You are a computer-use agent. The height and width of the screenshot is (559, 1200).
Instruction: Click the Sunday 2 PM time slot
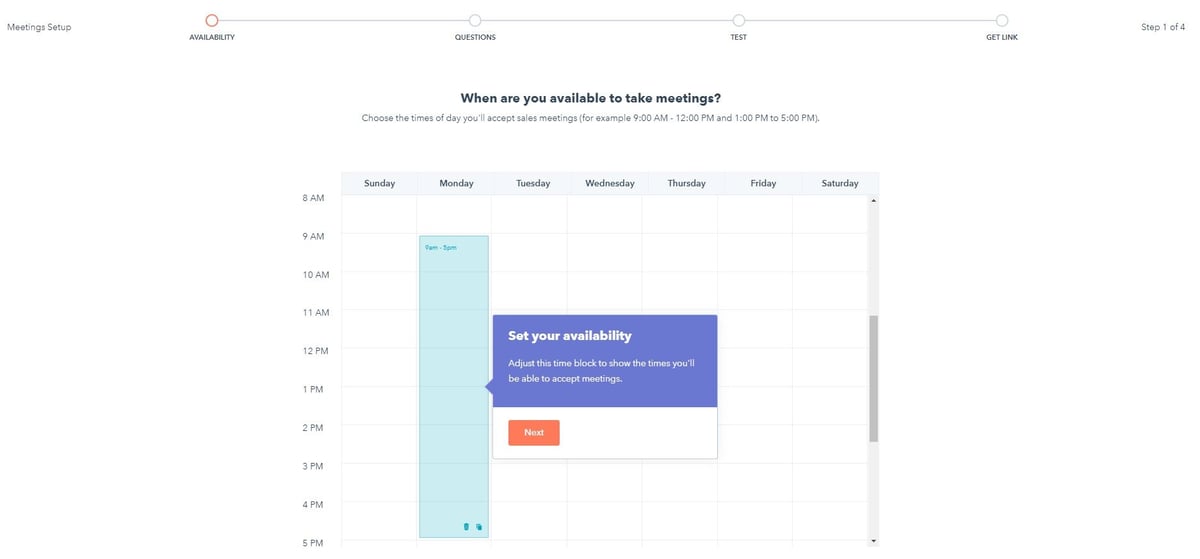[379, 444]
